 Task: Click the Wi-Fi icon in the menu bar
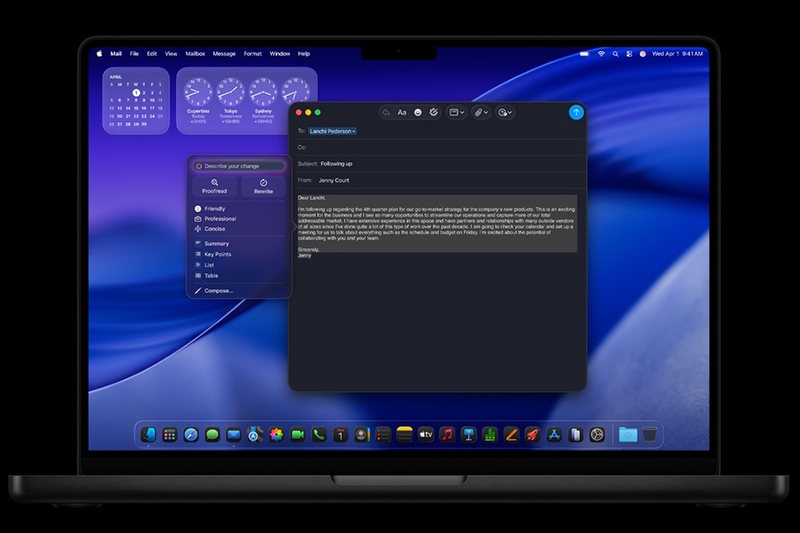tap(602, 54)
